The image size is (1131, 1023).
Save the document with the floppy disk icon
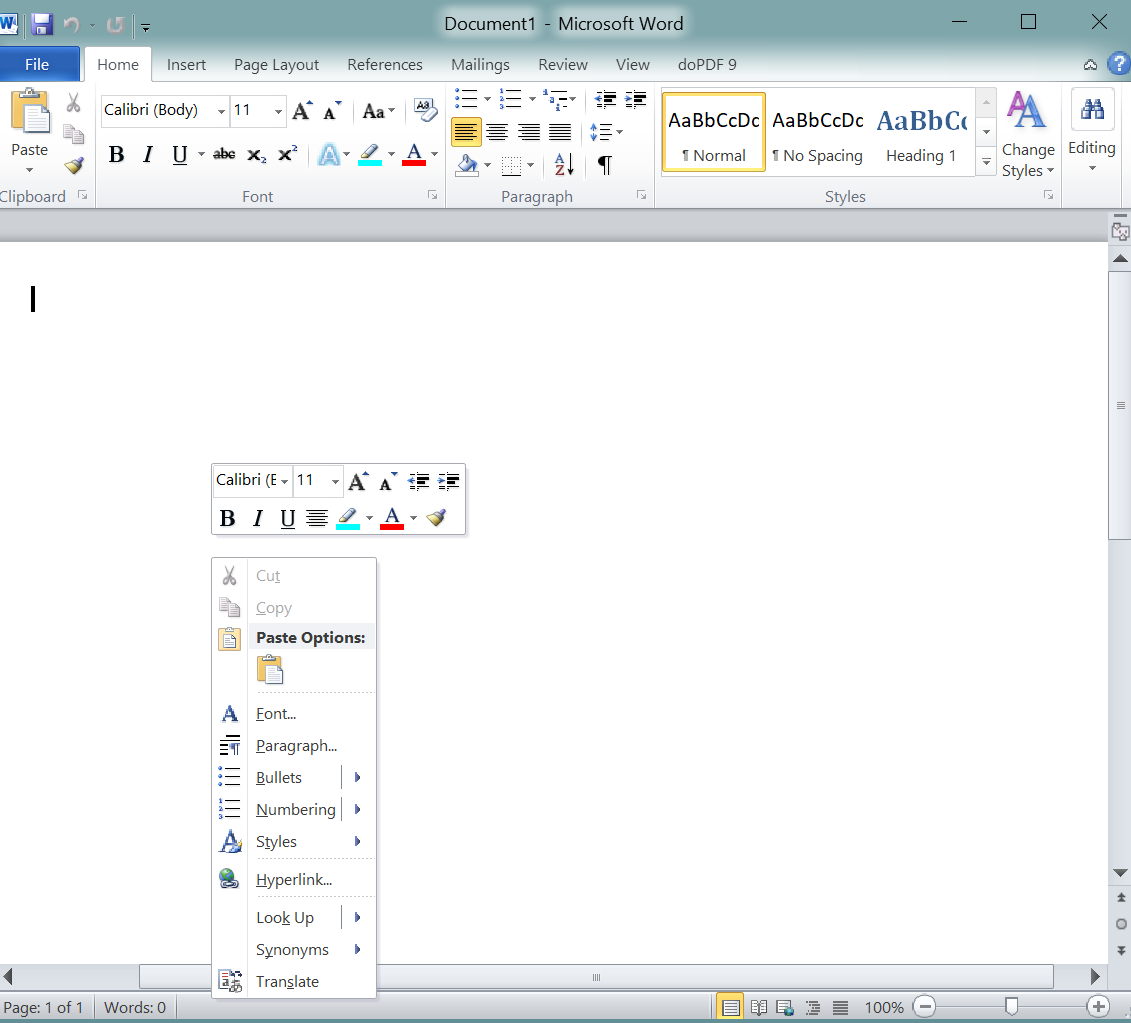(42, 25)
